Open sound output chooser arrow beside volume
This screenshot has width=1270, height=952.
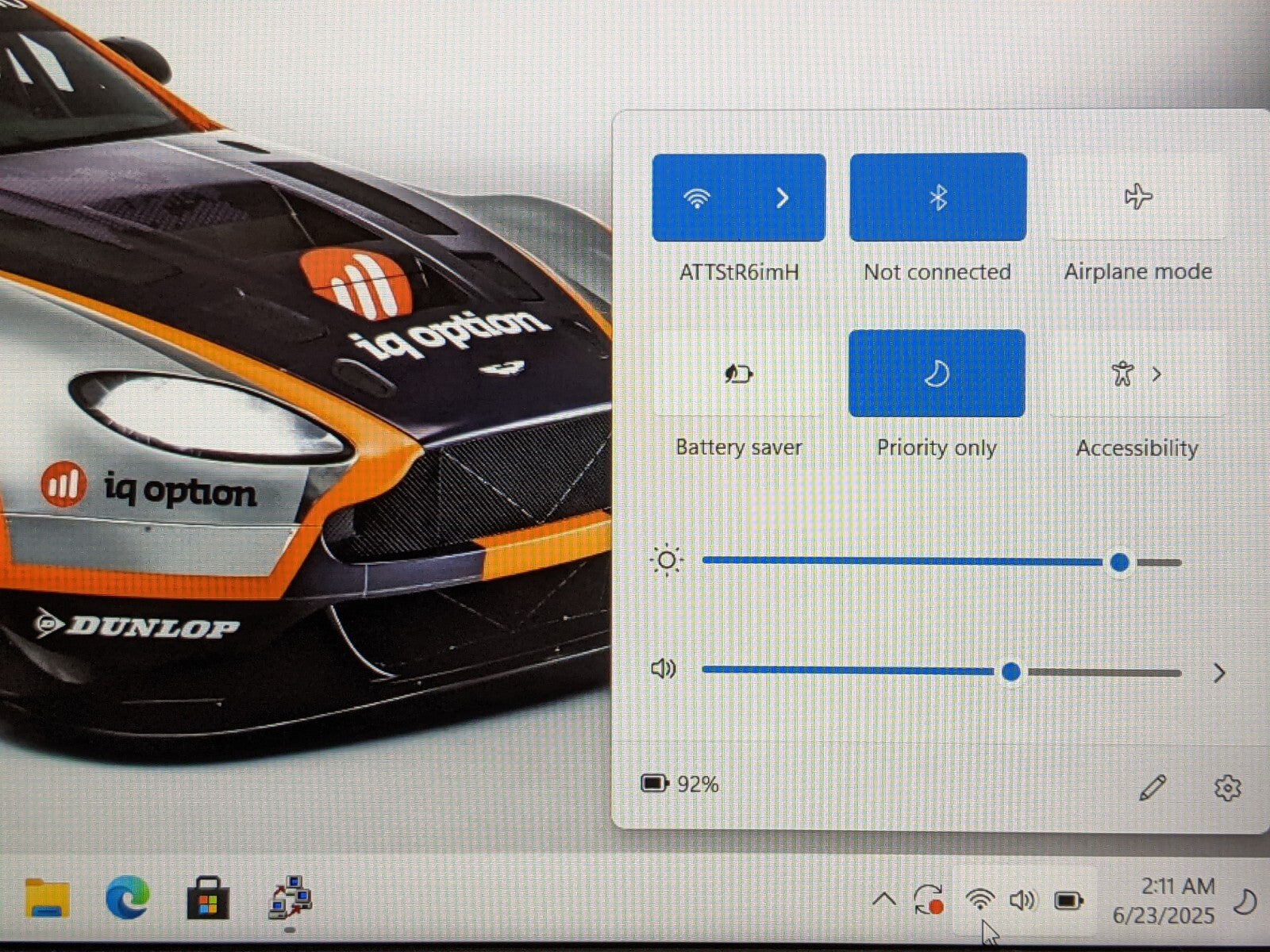tap(1219, 674)
